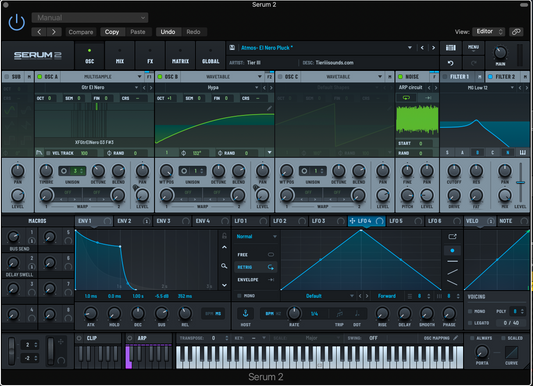Click the envelope zoom magnifier icon

coord(224,266)
